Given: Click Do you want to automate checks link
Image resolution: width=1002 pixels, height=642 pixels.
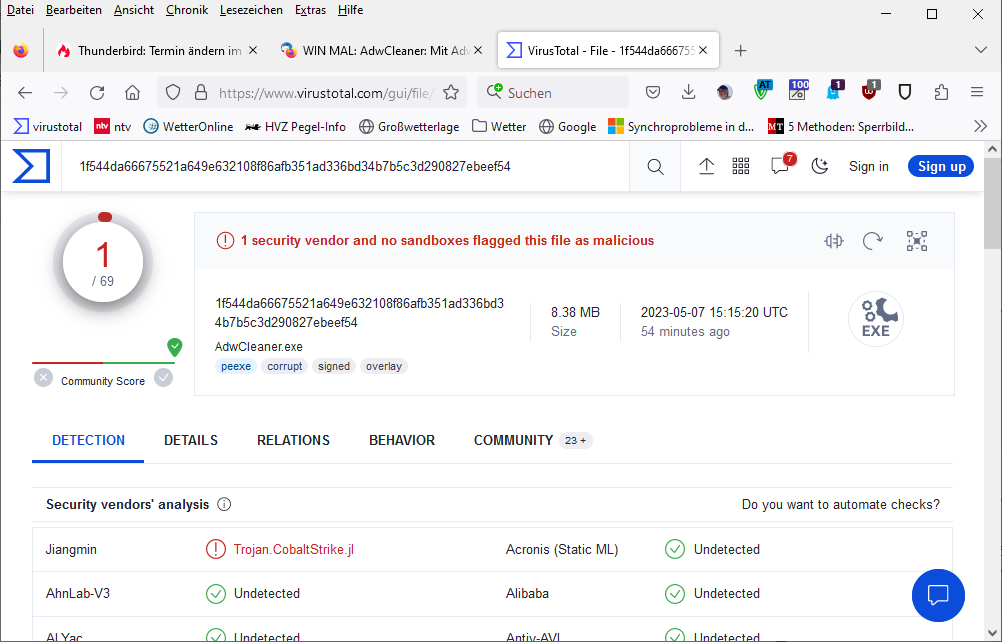Looking at the screenshot, I should [x=840, y=505].
